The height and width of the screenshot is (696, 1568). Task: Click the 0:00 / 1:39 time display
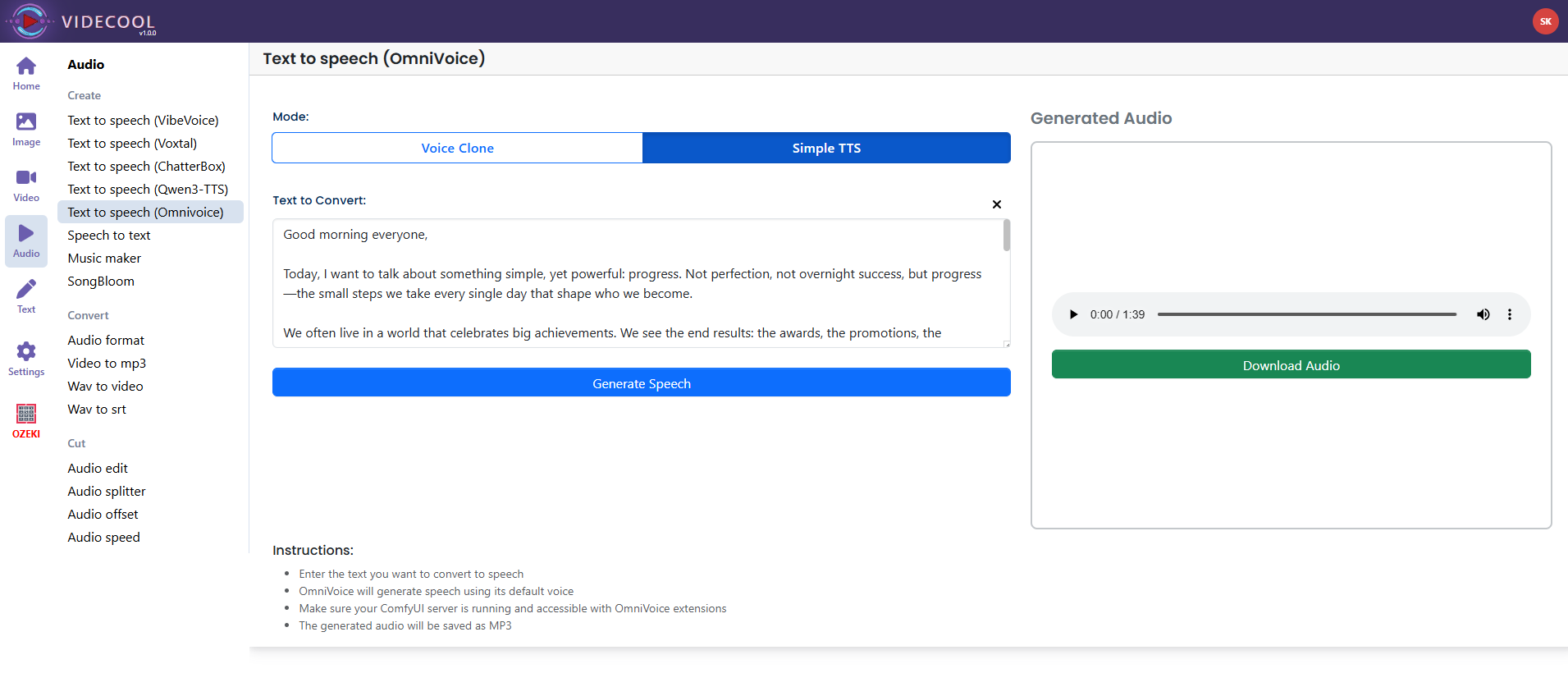coord(1117,314)
